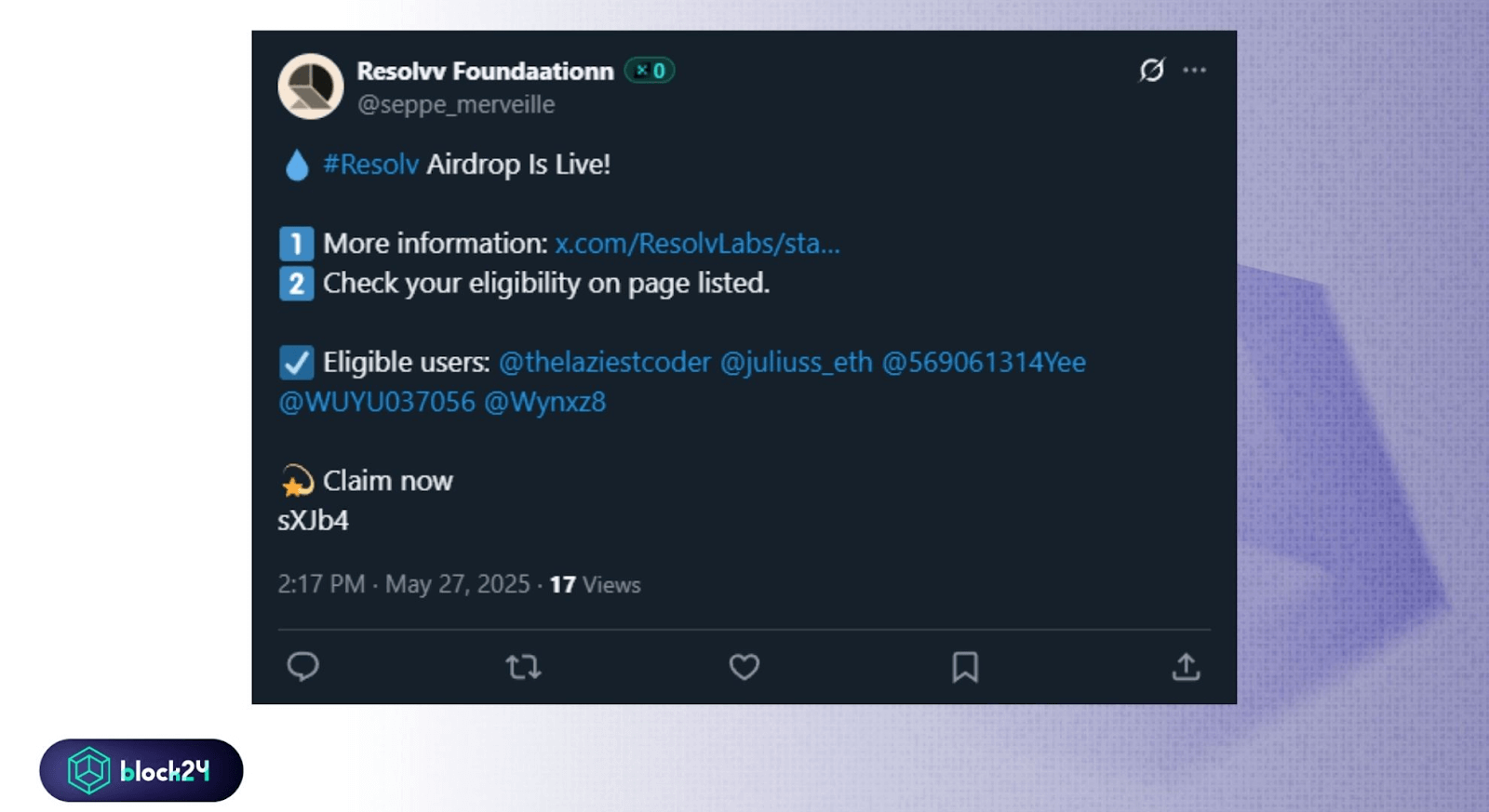Select the water drop emoji in the tweet

(296, 164)
